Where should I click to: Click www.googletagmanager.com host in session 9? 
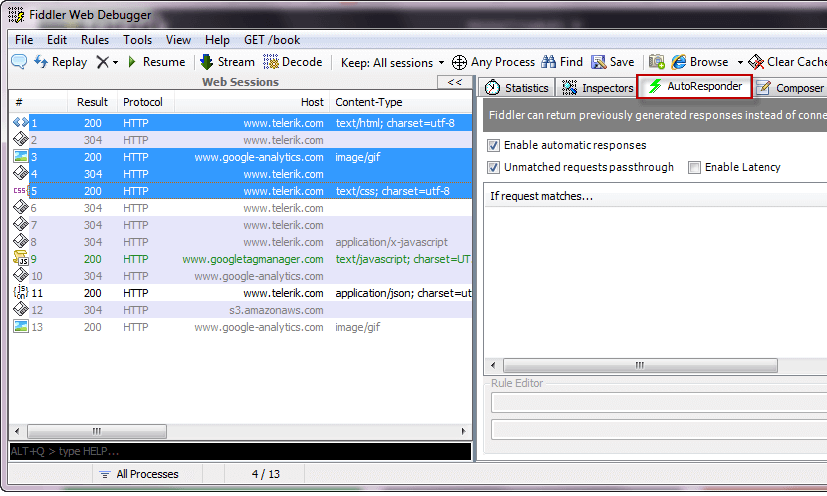pyautogui.click(x=253, y=259)
